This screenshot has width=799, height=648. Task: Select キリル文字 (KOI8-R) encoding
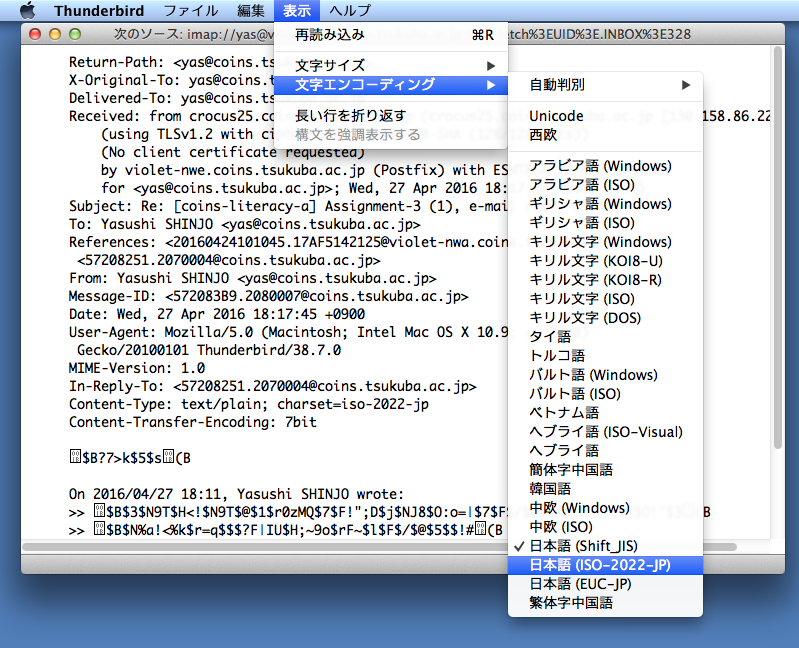tap(605, 280)
